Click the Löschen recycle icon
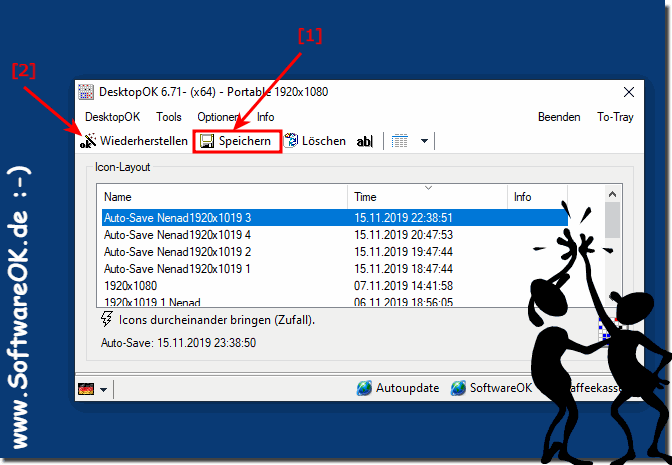Viewport: 672px width, 465px height. point(291,140)
